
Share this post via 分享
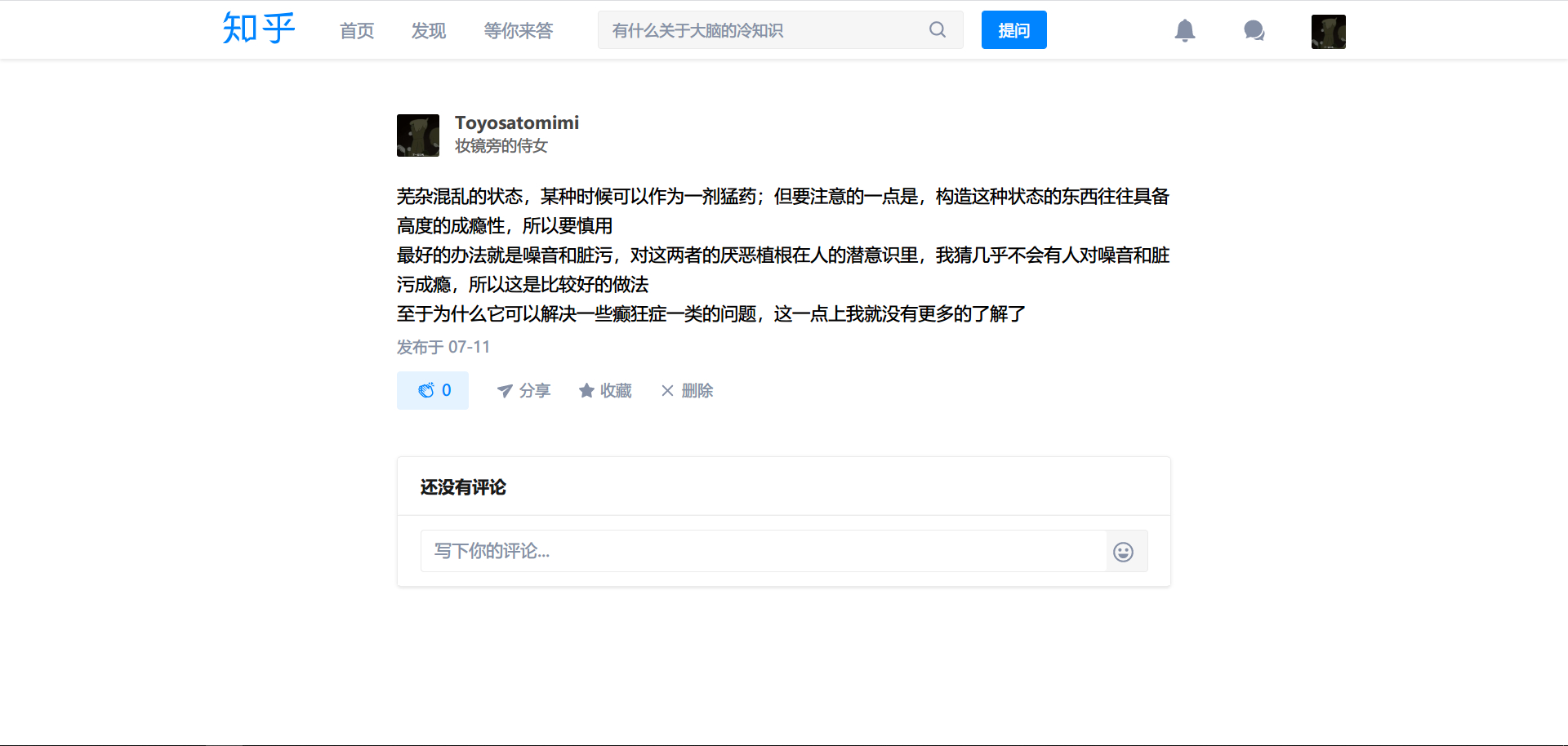click(x=523, y=391)
